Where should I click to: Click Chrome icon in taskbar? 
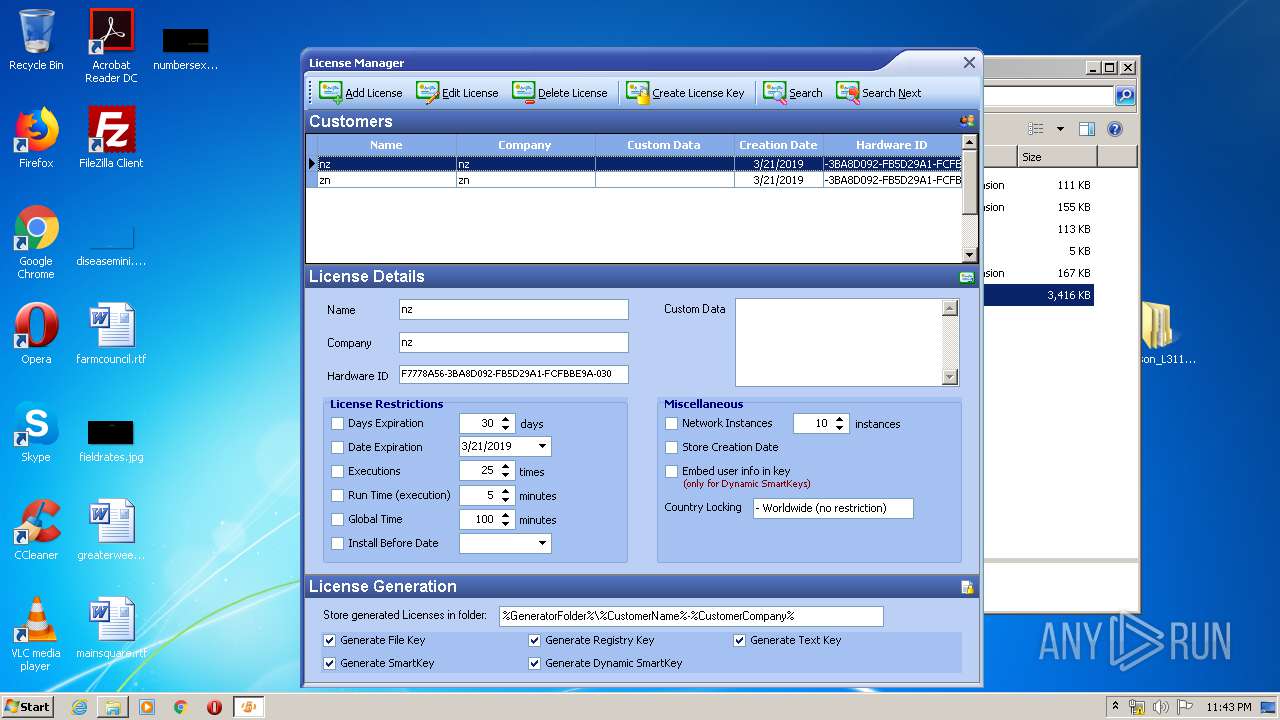click(180, 707)
